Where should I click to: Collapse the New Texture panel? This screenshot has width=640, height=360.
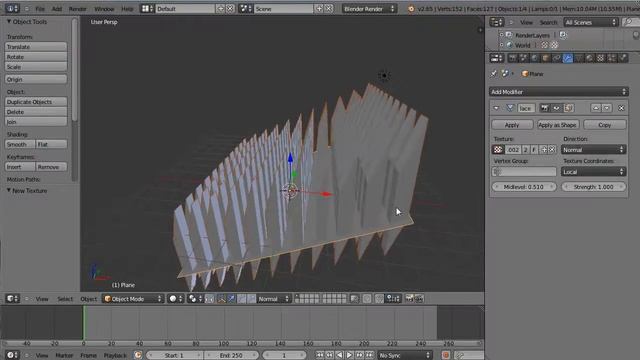coord(9,191)
